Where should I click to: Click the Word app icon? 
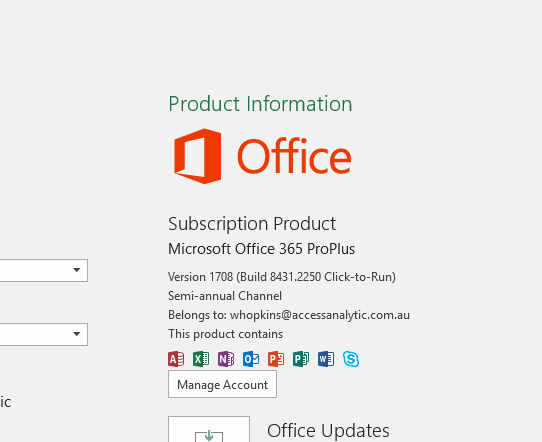(326, 359)
